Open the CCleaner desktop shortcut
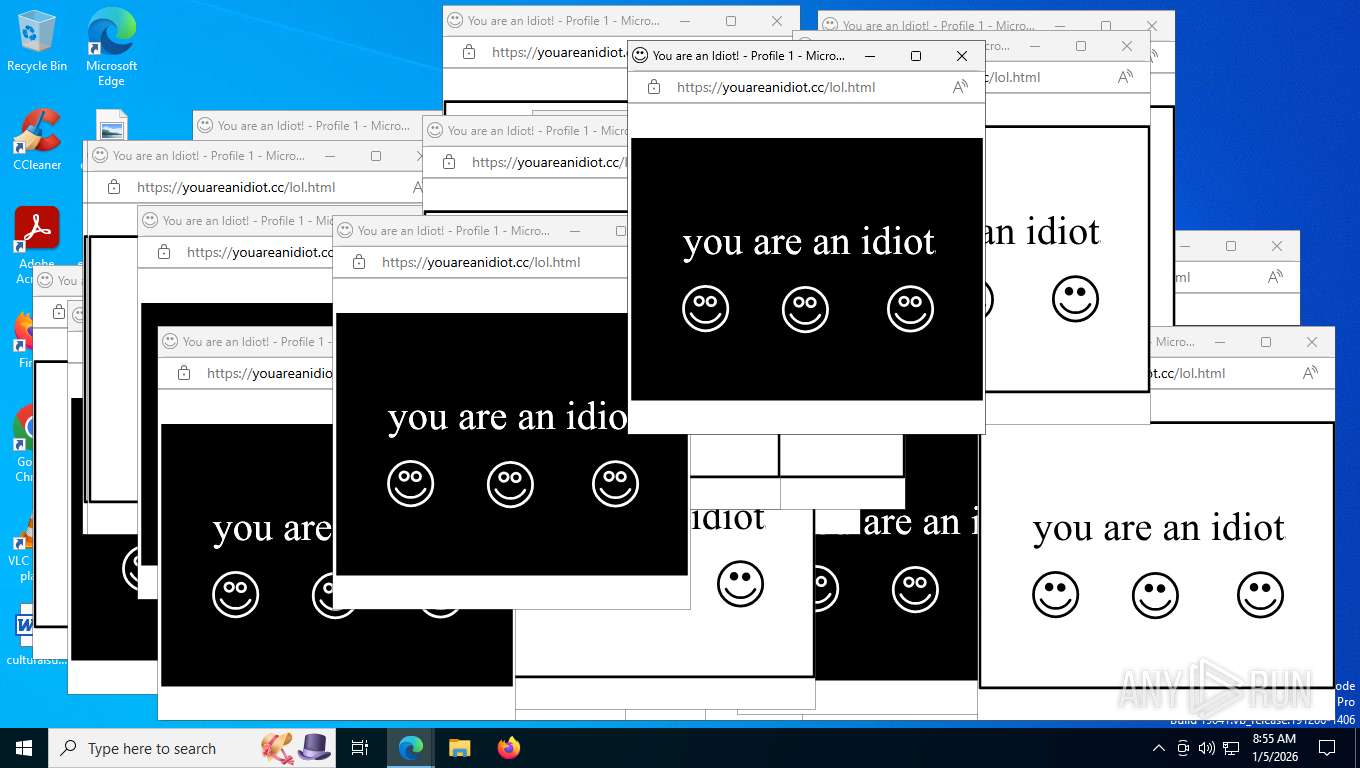The height and width of the screenshot is (768, 1360). click(x=37, y=140)
